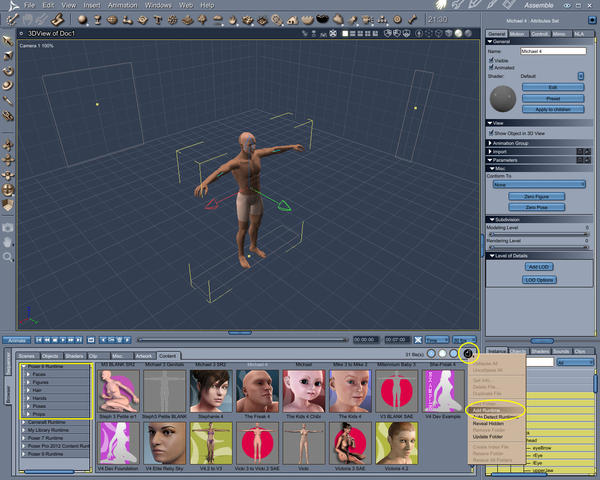Select the bone tool icon
This screenshot has width=600, height=480.
pos(412,19)
